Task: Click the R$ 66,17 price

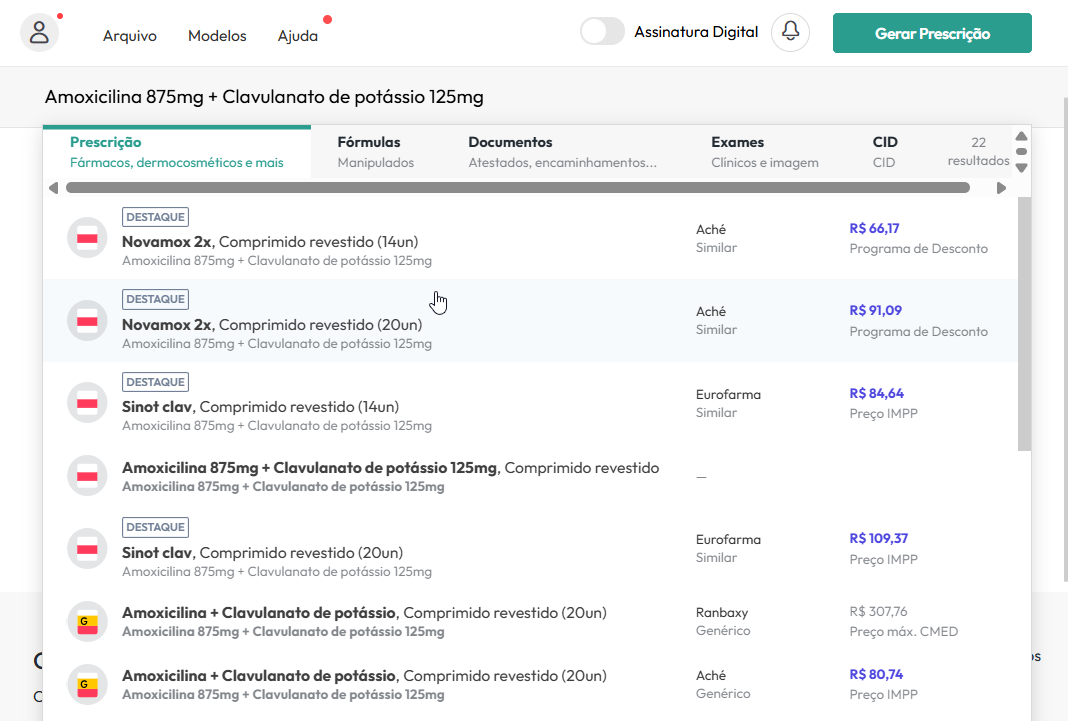Action: 874,229
